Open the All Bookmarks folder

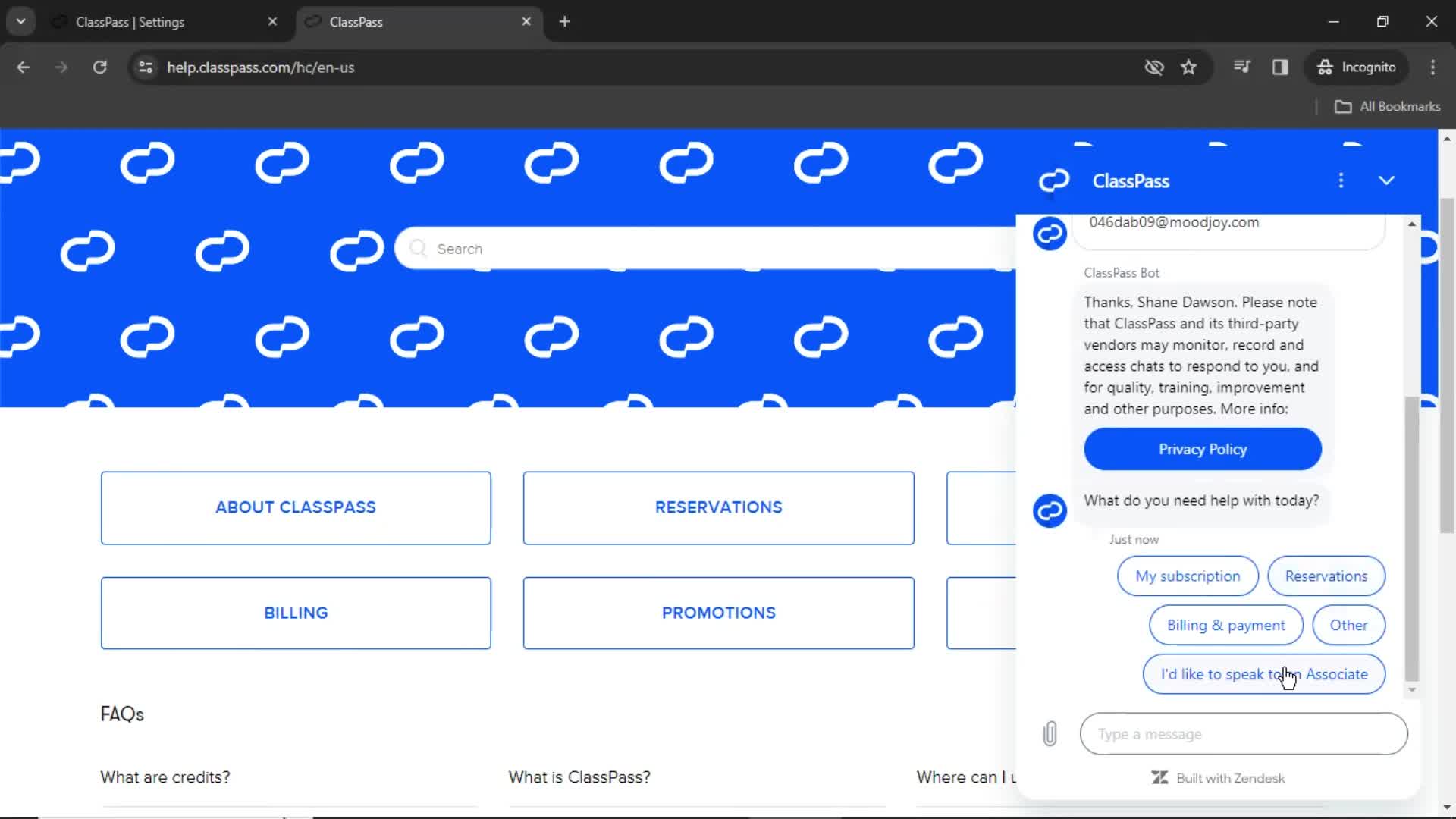coord(1387,107)
